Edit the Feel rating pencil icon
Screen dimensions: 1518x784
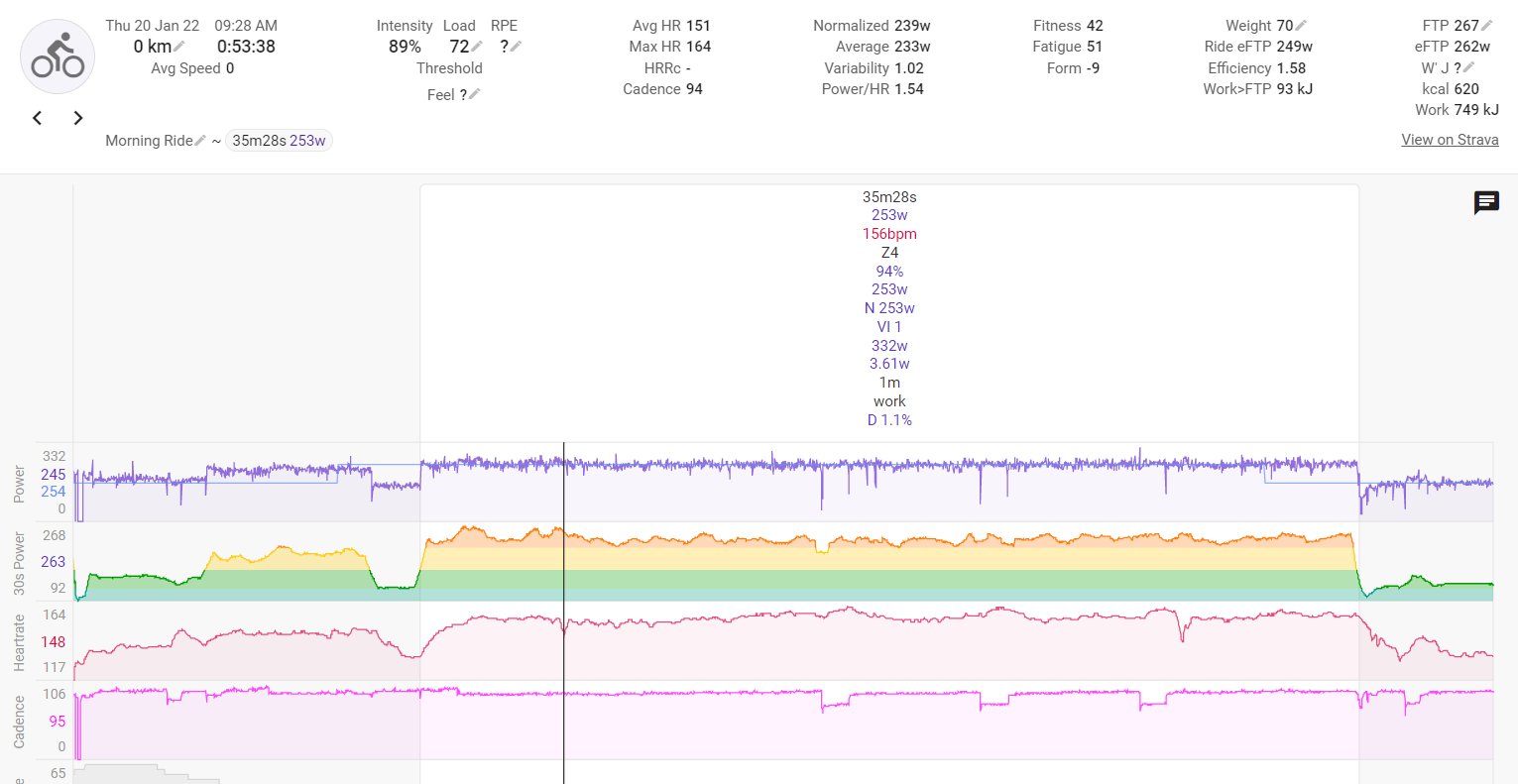click(x=474, y=94)
